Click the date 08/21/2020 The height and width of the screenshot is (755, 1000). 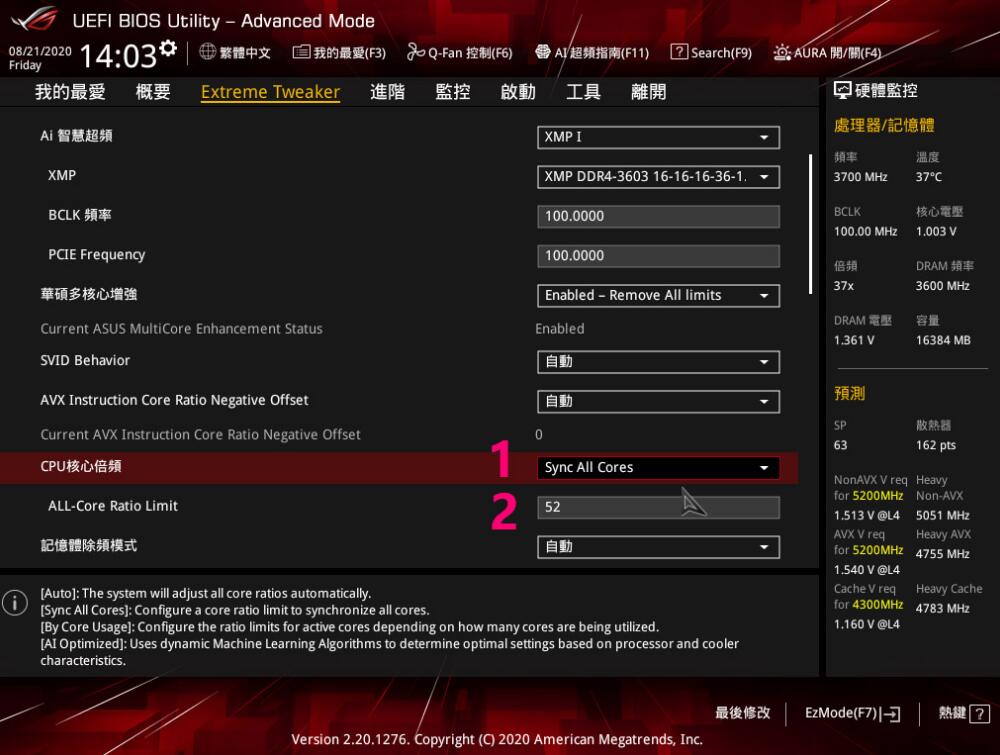click(x=40, y=51)
